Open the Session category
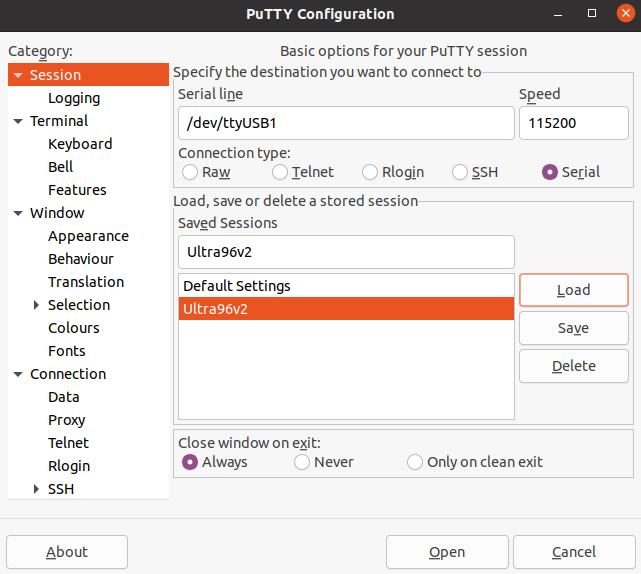 click(x=88, y=75)
